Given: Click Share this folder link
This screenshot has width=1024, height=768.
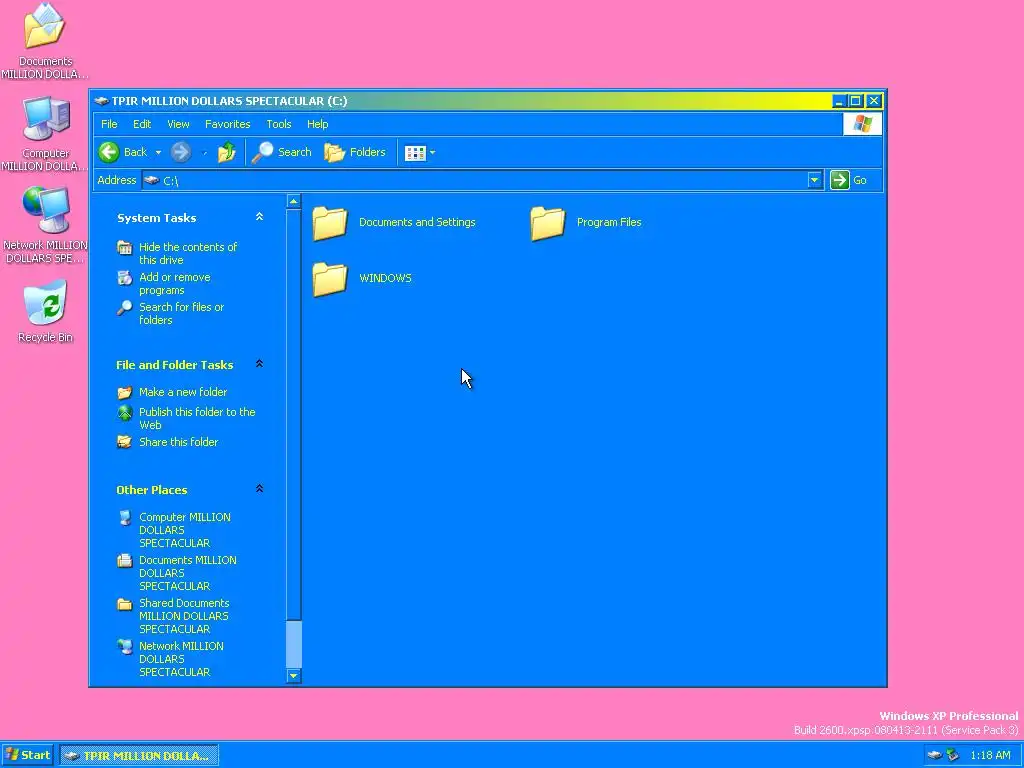Looking at the screenshot, I should 178,442.
